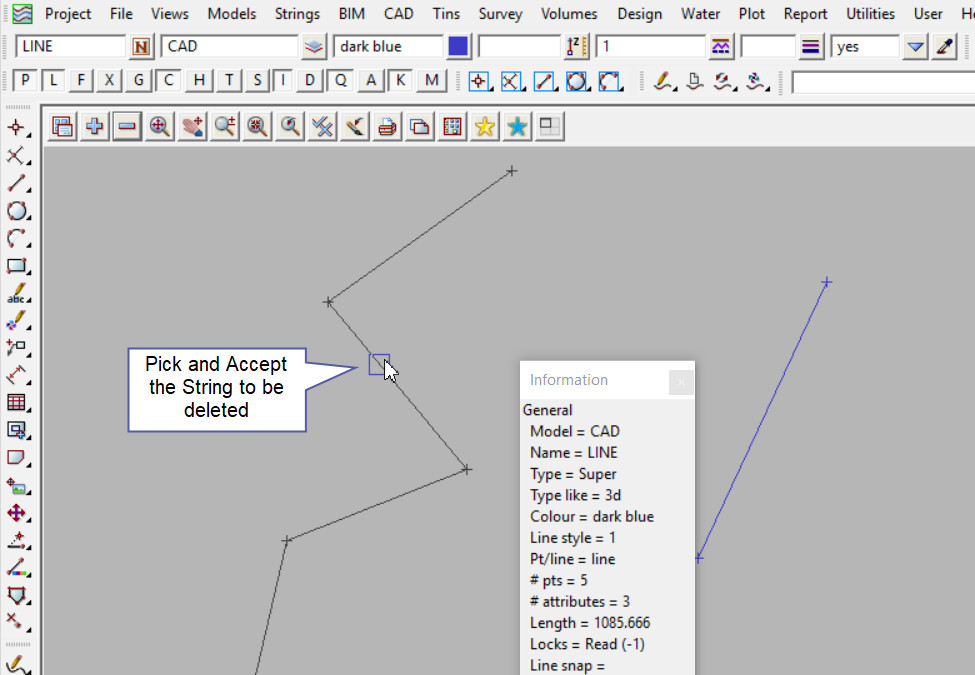Open dropdown arrow next to 'yes' field
The image size is (975, 675).
(915, 47)
